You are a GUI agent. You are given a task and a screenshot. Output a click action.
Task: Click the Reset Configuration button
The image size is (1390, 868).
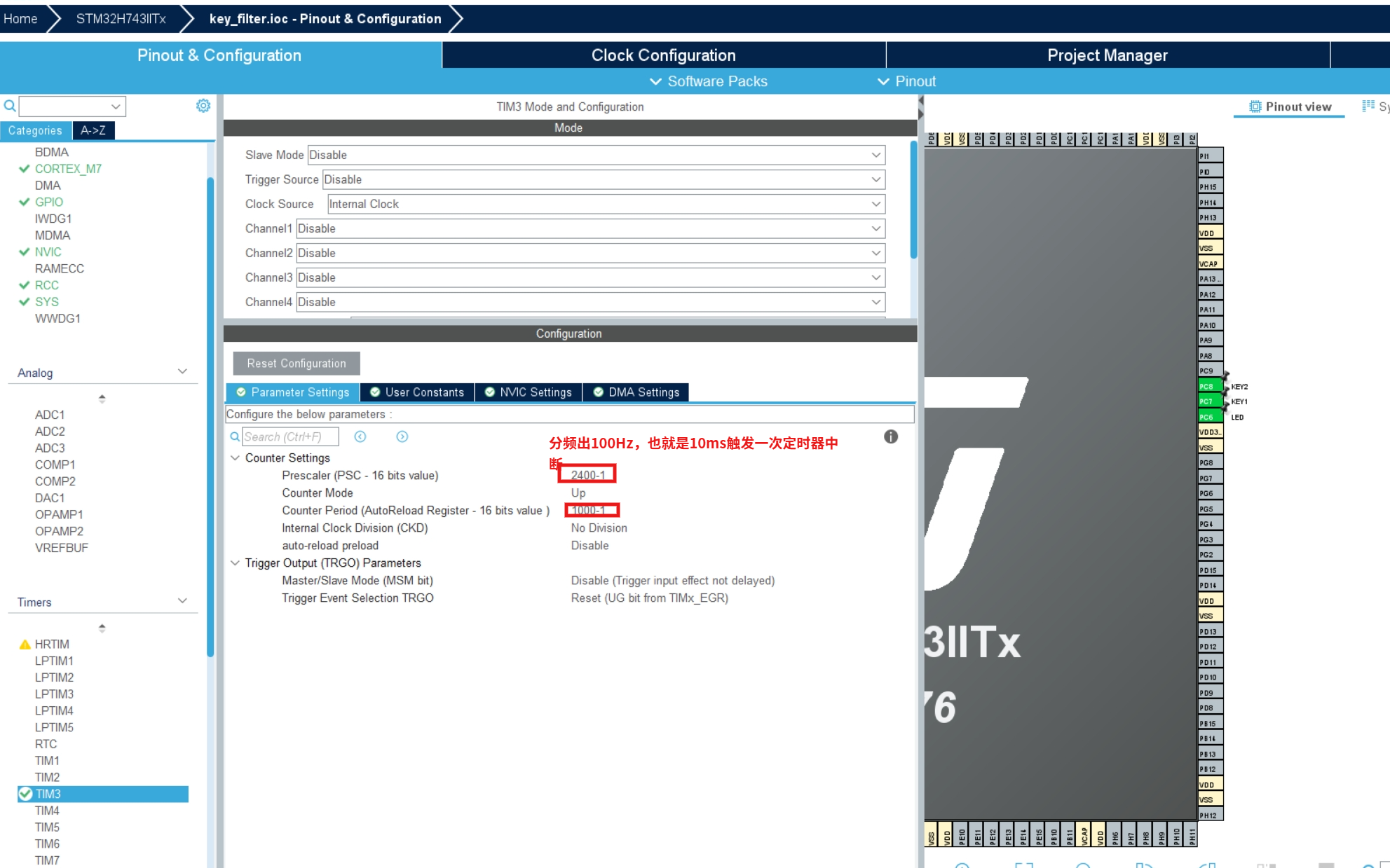click(296, 363)
